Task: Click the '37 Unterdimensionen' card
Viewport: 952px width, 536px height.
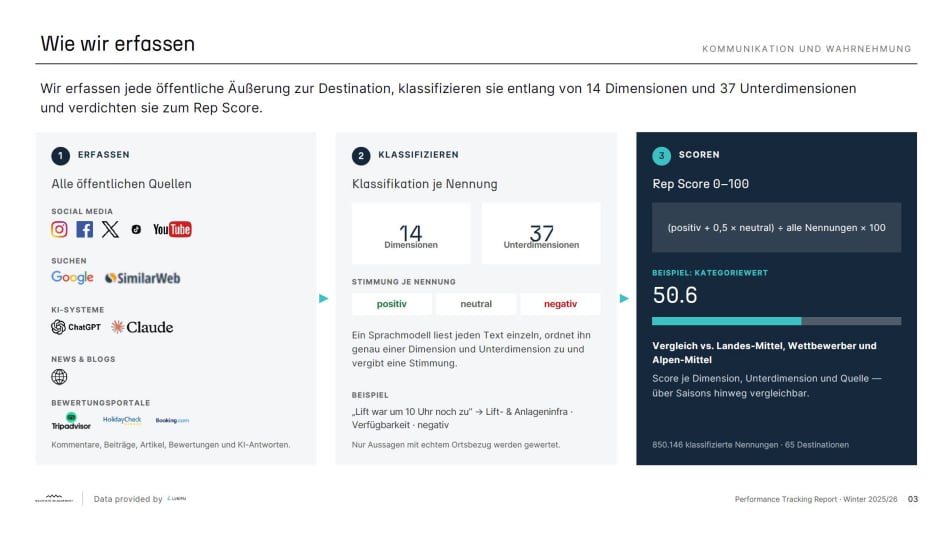Action: (541, 233)
